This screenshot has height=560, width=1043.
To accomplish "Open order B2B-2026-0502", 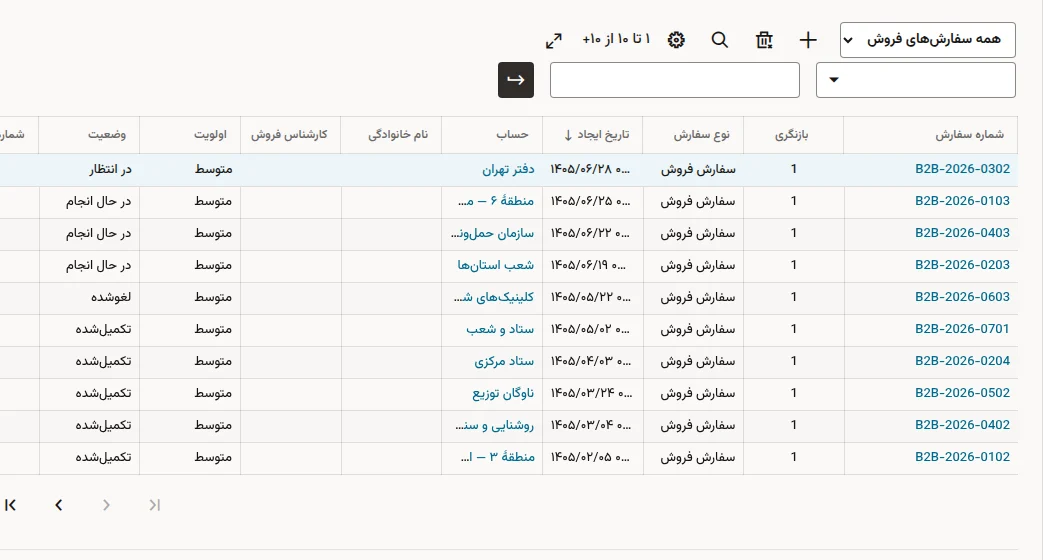I will pyautogui.click(x=962, y=392).
